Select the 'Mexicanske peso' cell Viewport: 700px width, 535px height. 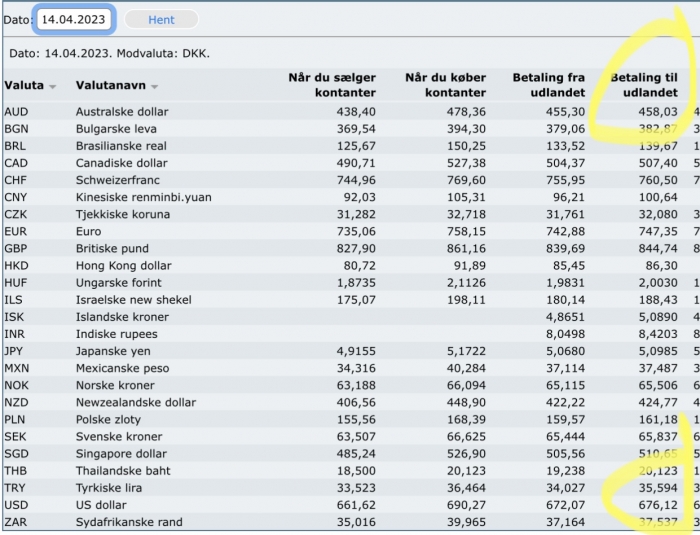(122, 368)
